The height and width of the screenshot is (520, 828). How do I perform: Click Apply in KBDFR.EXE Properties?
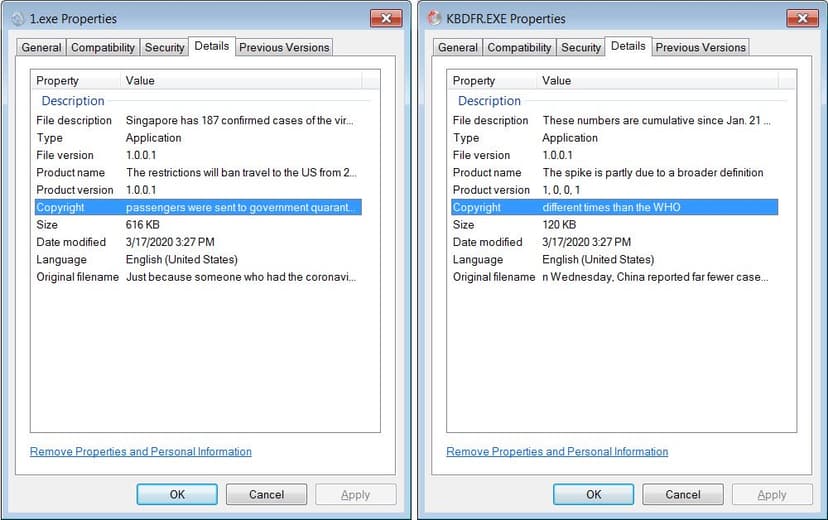(772, 495)
